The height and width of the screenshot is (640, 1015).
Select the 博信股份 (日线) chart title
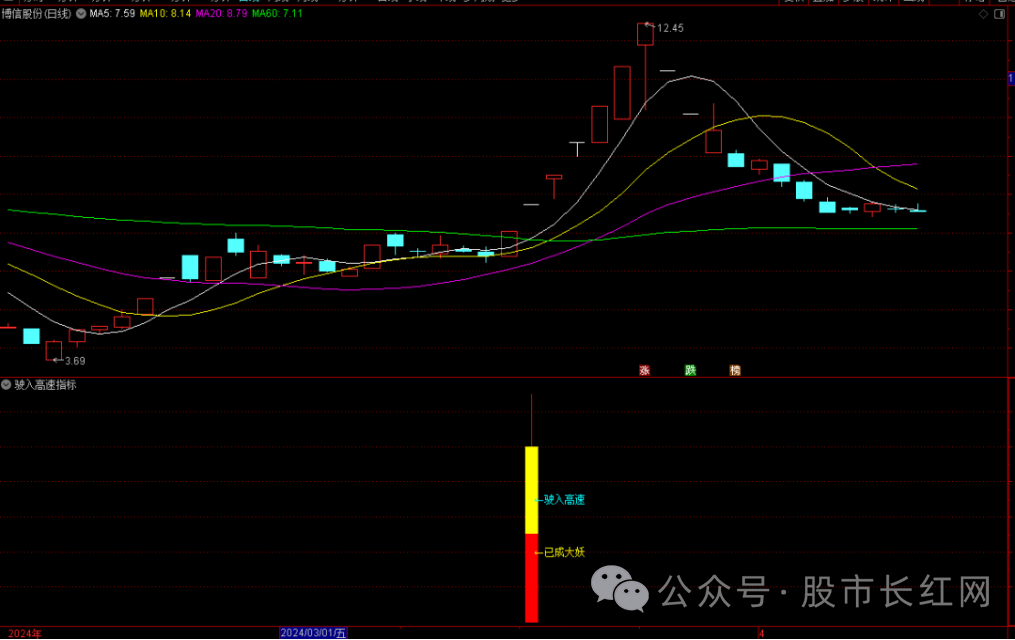click(x=37, y=14)
